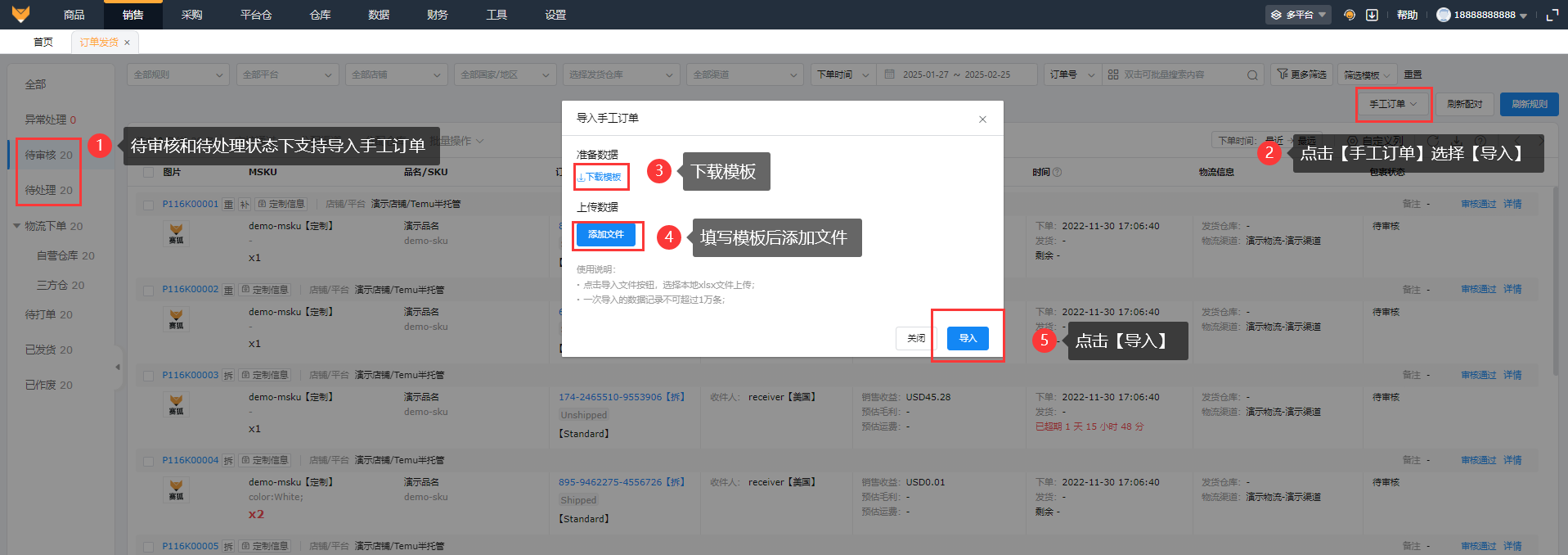The height and width of the screenshot is (555, 1568).
Task: Click the magnifier search icon in the order search box
Action: (x=1252, y=75)
